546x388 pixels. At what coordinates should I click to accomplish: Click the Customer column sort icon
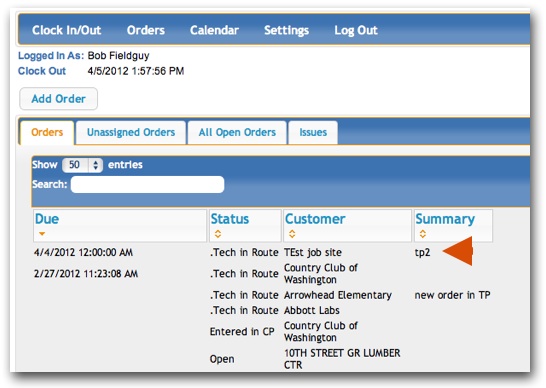[292, 234]
